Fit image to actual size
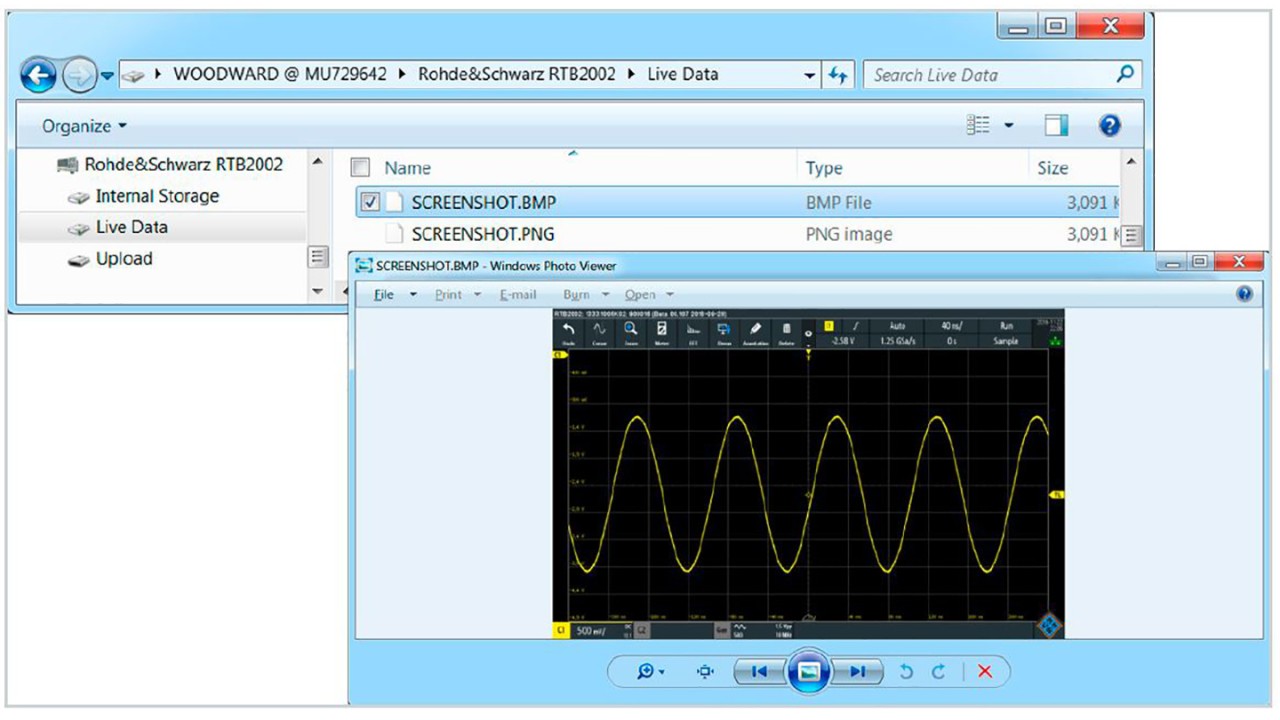This screenshot has height=720, width=1280. tap(706, 672)
